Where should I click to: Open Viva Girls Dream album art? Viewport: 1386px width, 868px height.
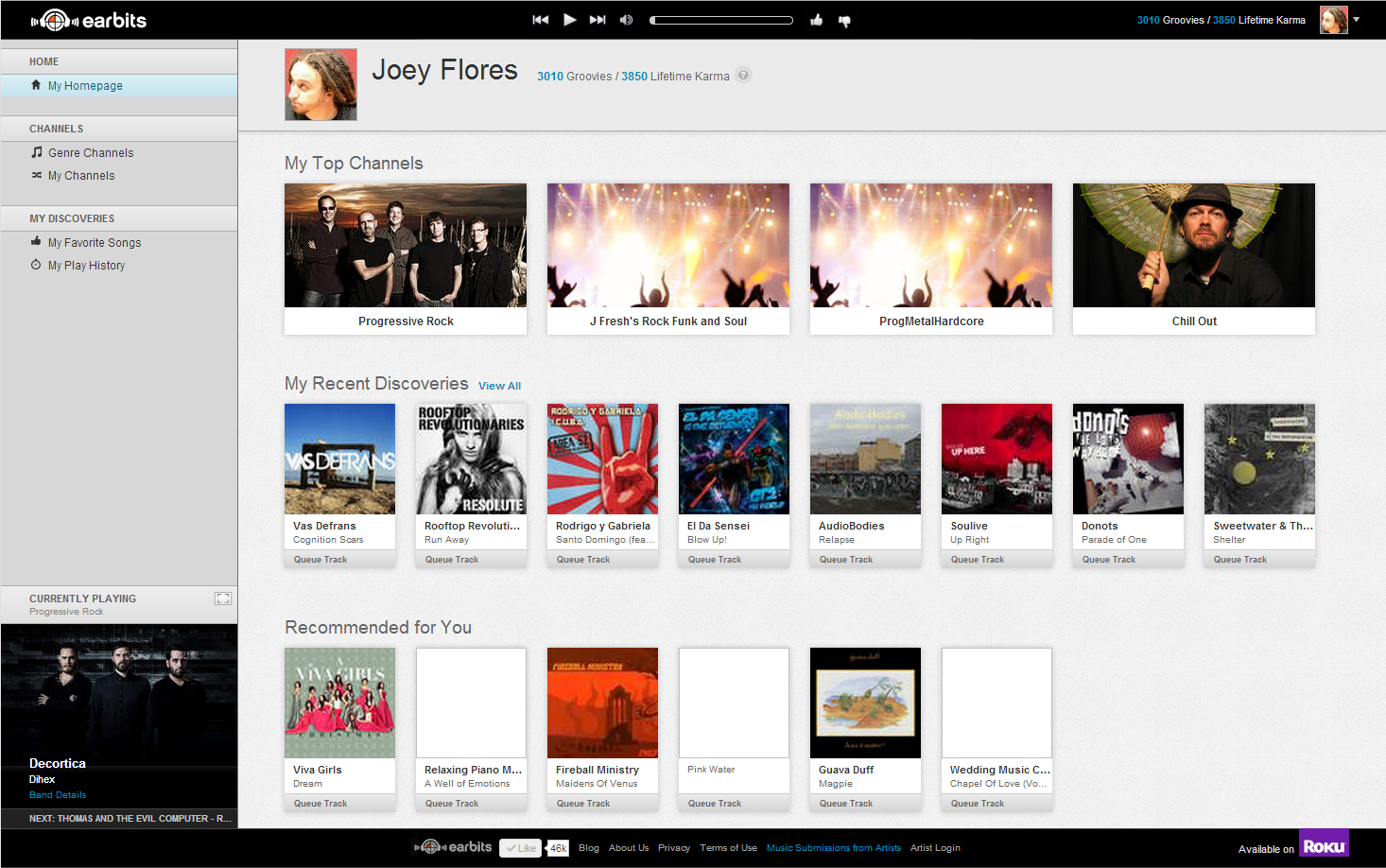[340, 703]
